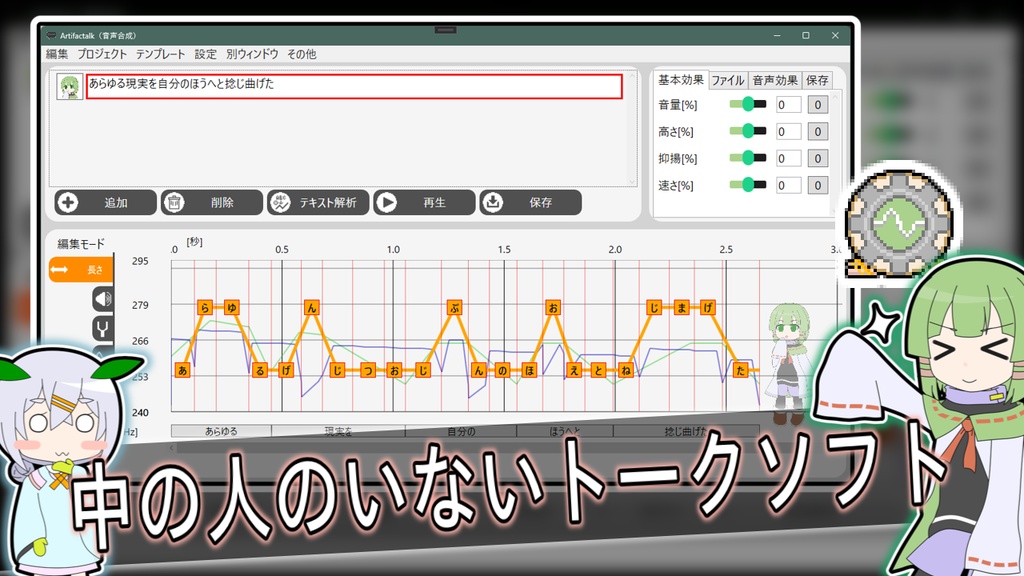The height and width of the screenshot is (576, 1024).
Task: Adjust the 高さ[%] slider
Action: [748, 131]
